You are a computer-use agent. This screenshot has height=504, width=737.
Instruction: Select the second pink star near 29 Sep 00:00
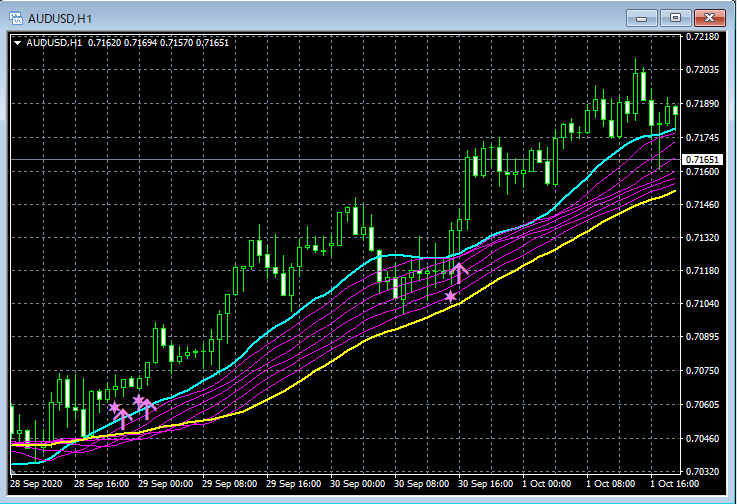click(x=138, y=401)
